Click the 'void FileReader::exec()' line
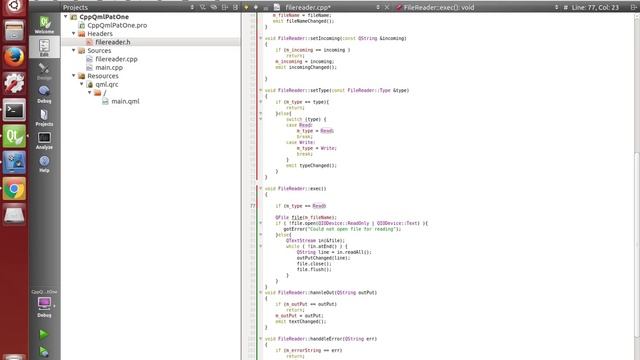Screen dimensions: 640x360 pos(296,189)
